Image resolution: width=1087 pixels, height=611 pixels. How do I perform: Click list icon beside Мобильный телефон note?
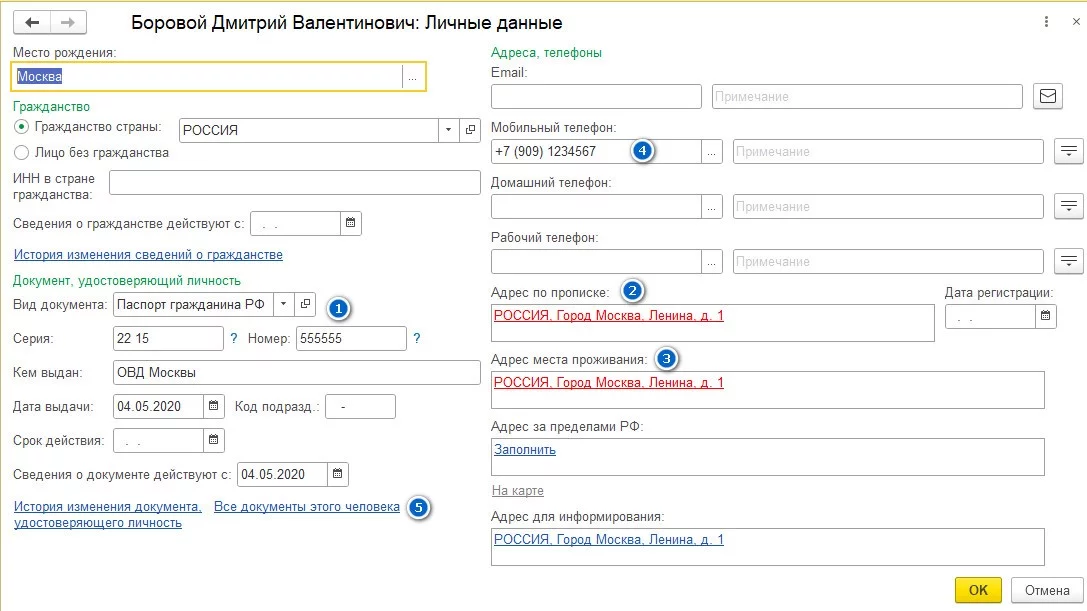click(x=1070, y=151)
